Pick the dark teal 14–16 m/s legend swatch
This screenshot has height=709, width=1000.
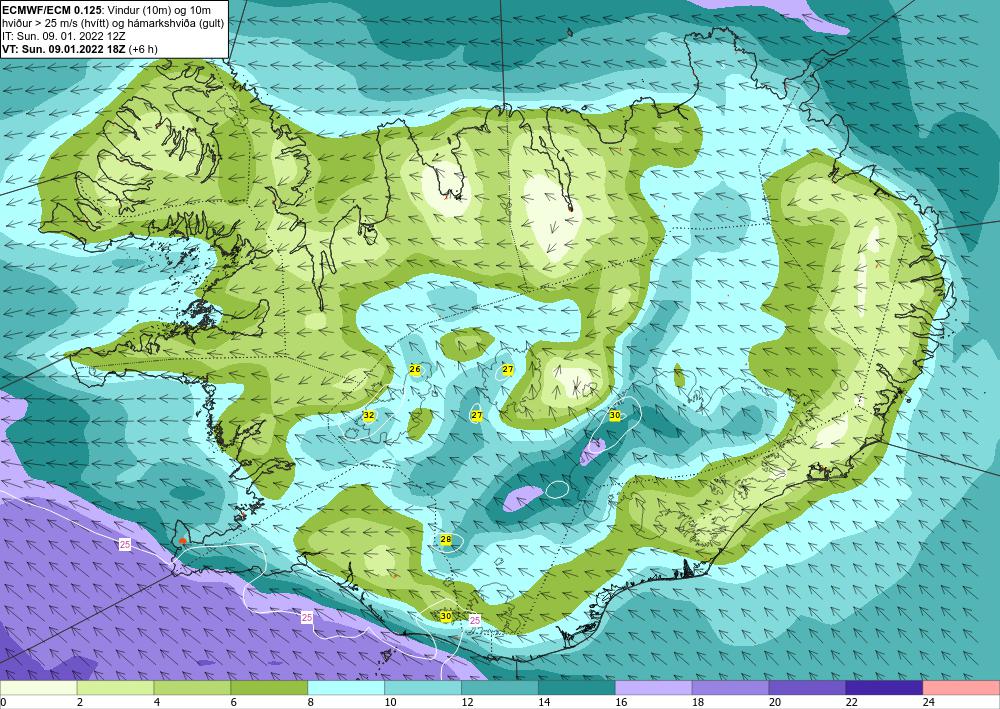coord(577,688)
